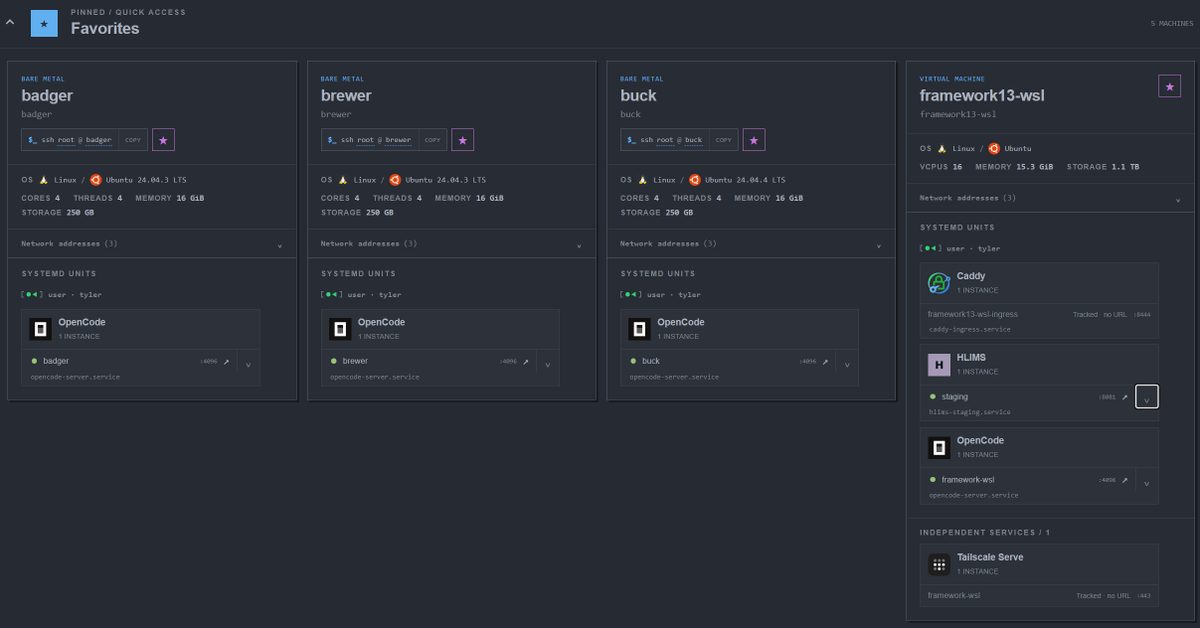Click 'hlims-staging.service' unit name

(970, 412)
